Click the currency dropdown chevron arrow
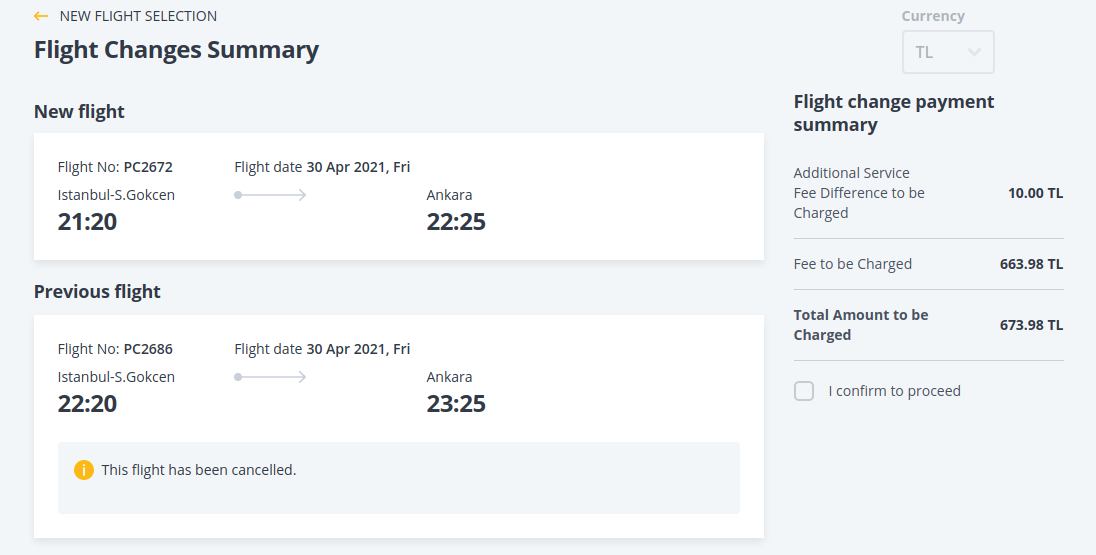The height and width of the screenshot is (555, 1096). tap(974, 52)
